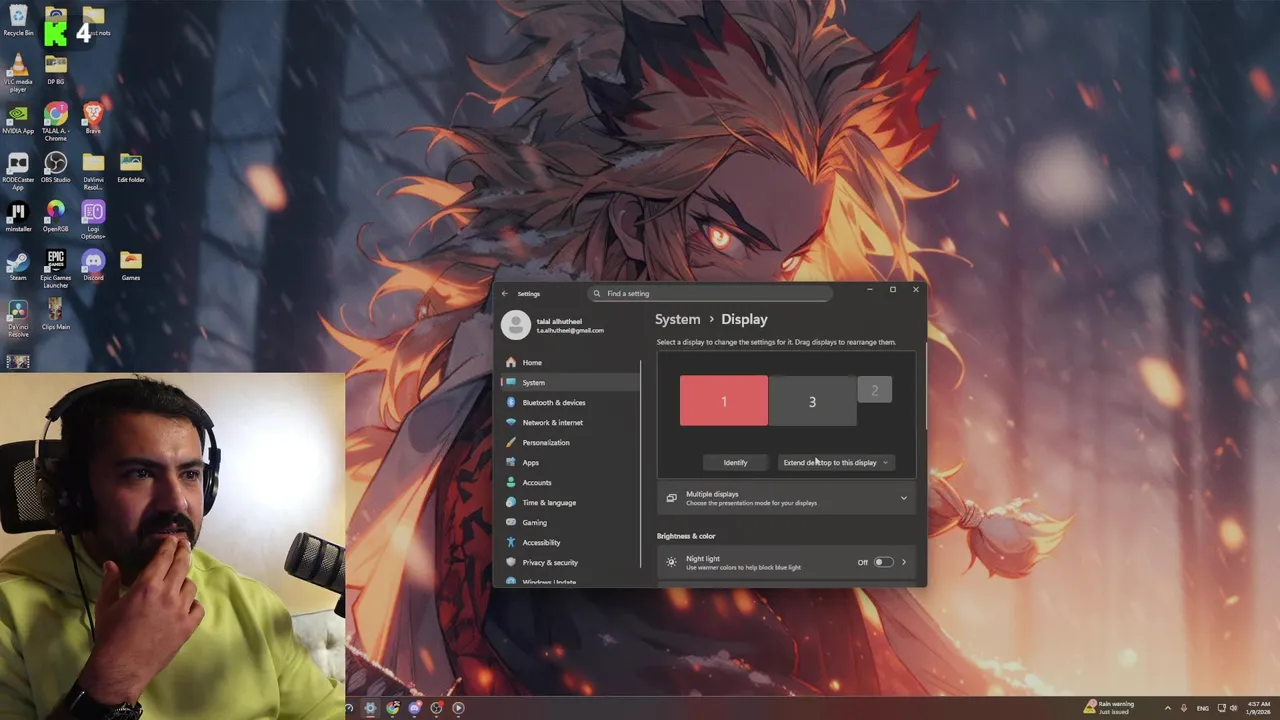Open Network & internet settings

(x=571, y=422)
